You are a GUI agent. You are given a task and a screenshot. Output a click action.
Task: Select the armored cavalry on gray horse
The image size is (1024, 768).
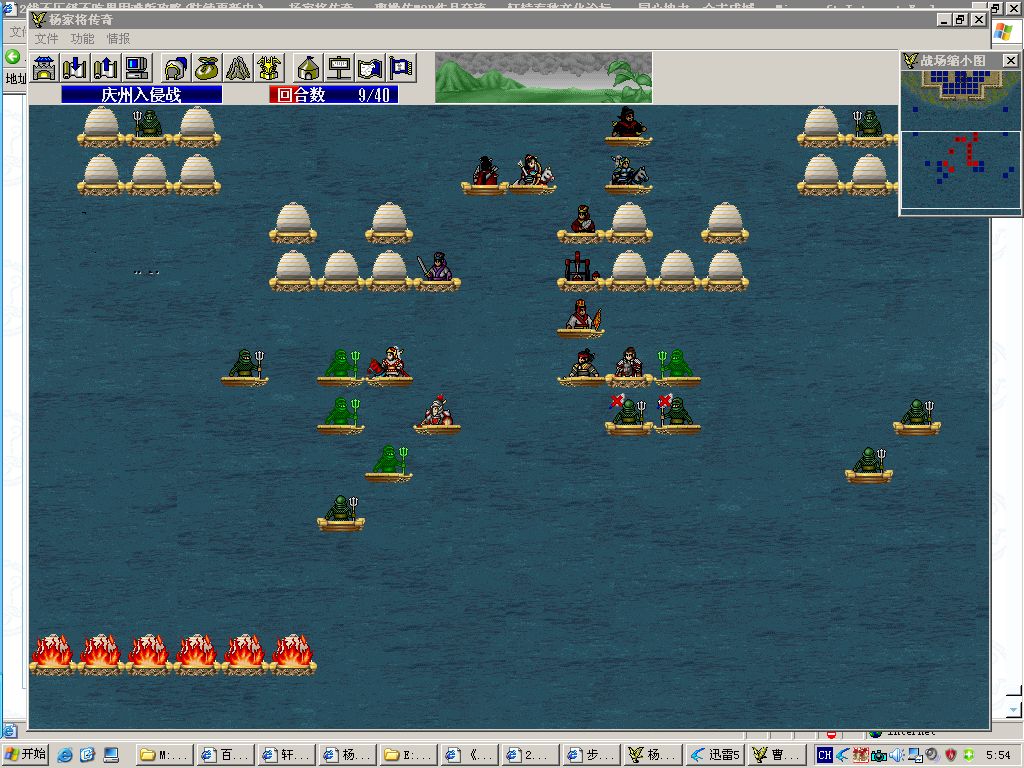click(x=628, y=173)
